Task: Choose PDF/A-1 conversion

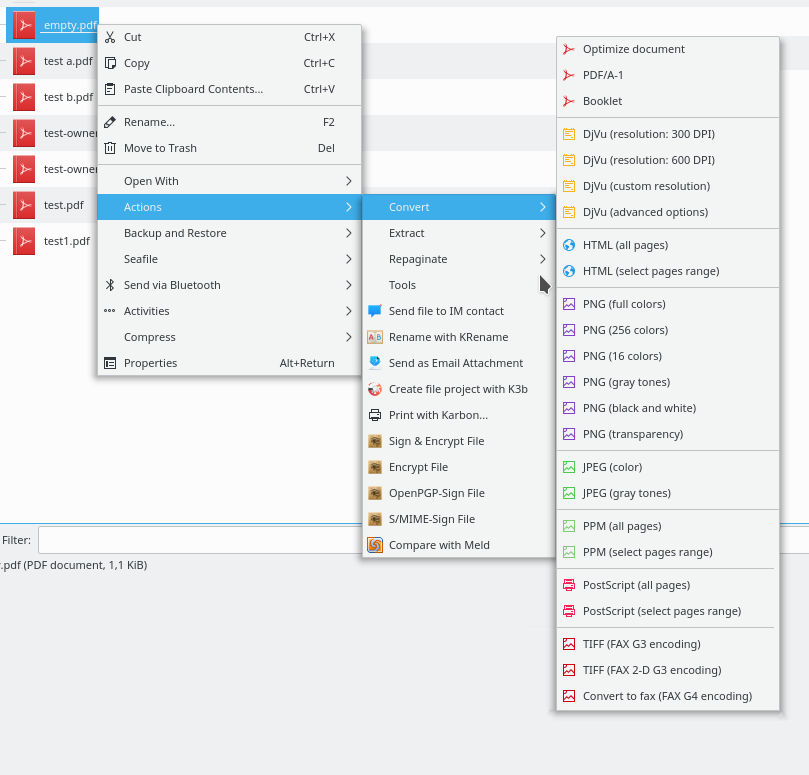Action: pos(668,75)
